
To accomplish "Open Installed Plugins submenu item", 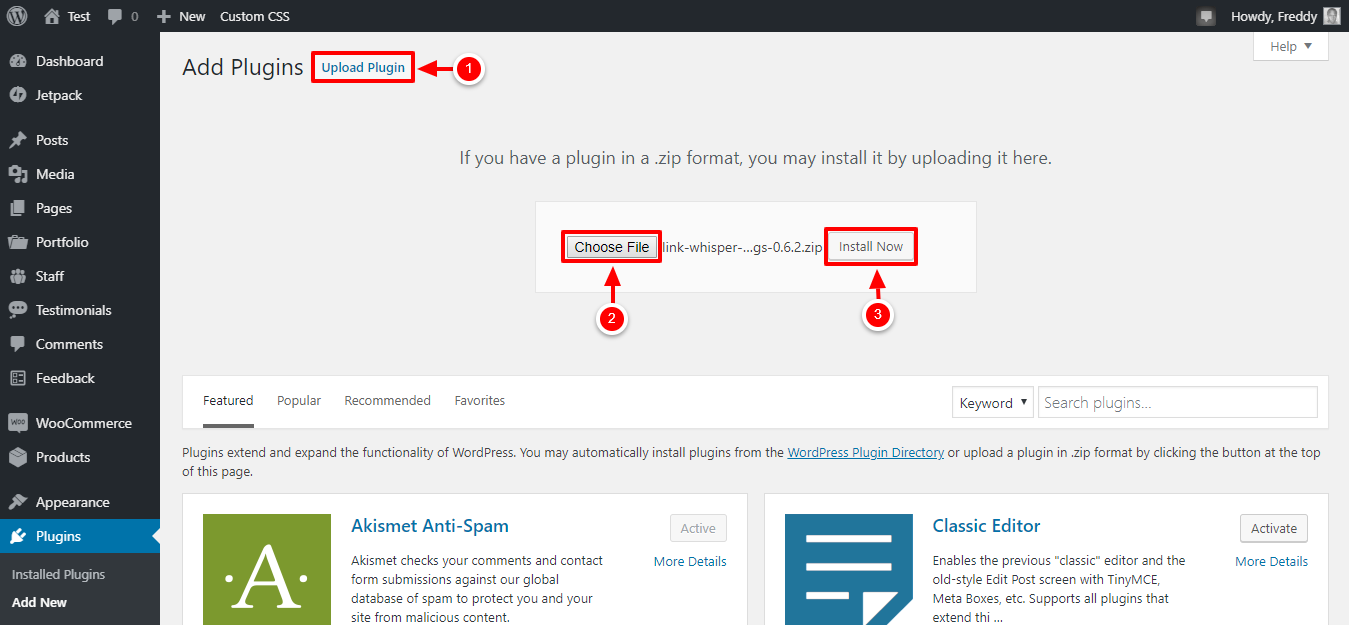I will (x=58, y=574).
